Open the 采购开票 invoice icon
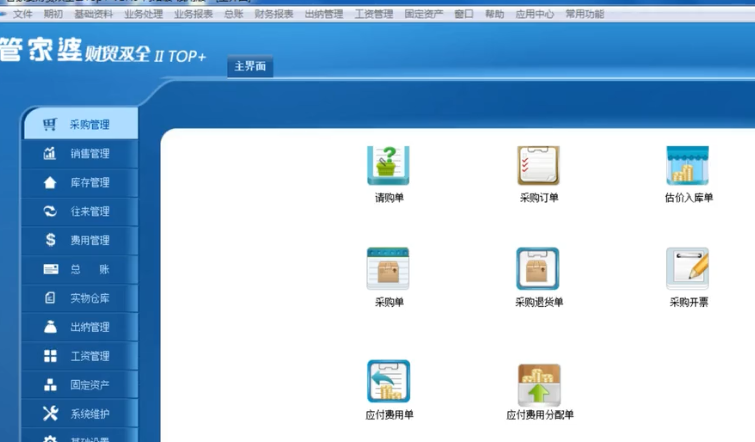This screenshot has width=755, height=442. coord(688,269)
